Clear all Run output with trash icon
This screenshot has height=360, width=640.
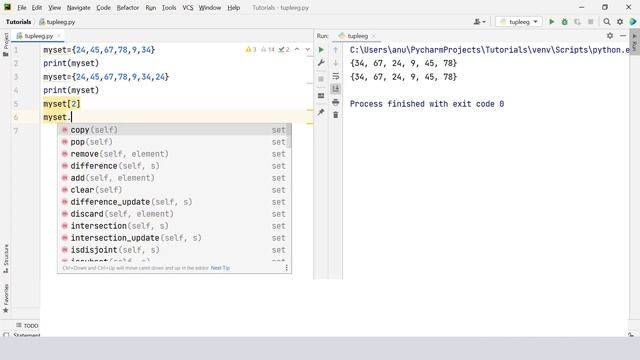coord(336,115)
